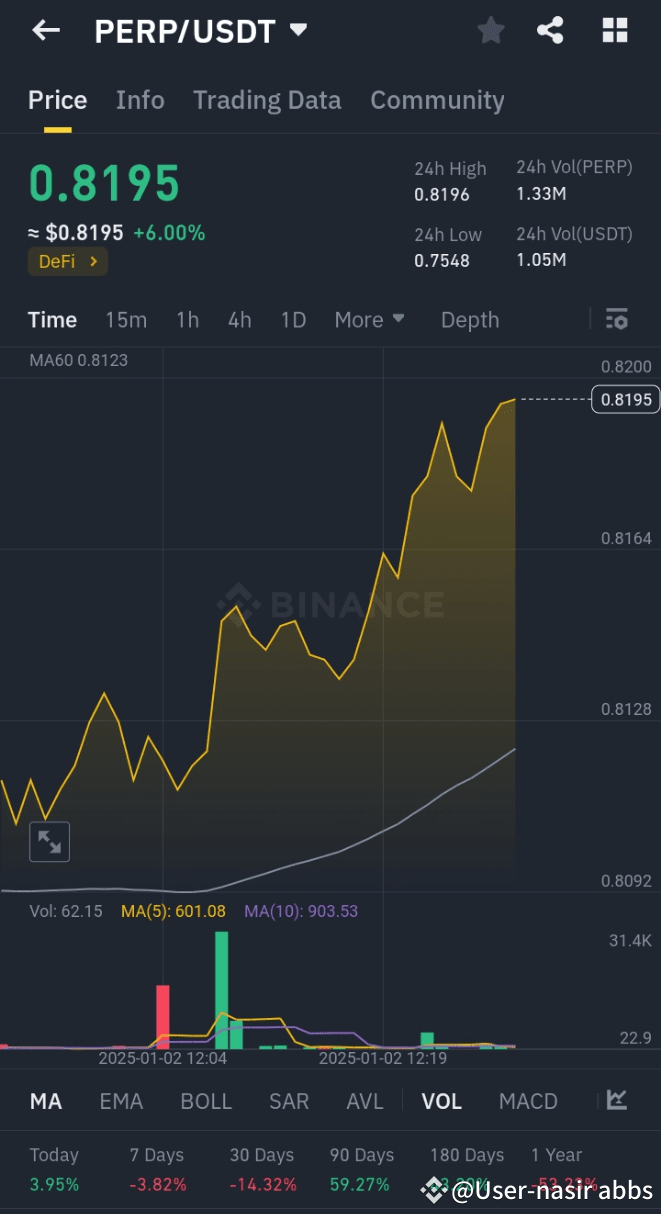Viewport: 661px width, 1214px height.
Task: Open chart settings icon beside Depth
Action: click(617, 319)
